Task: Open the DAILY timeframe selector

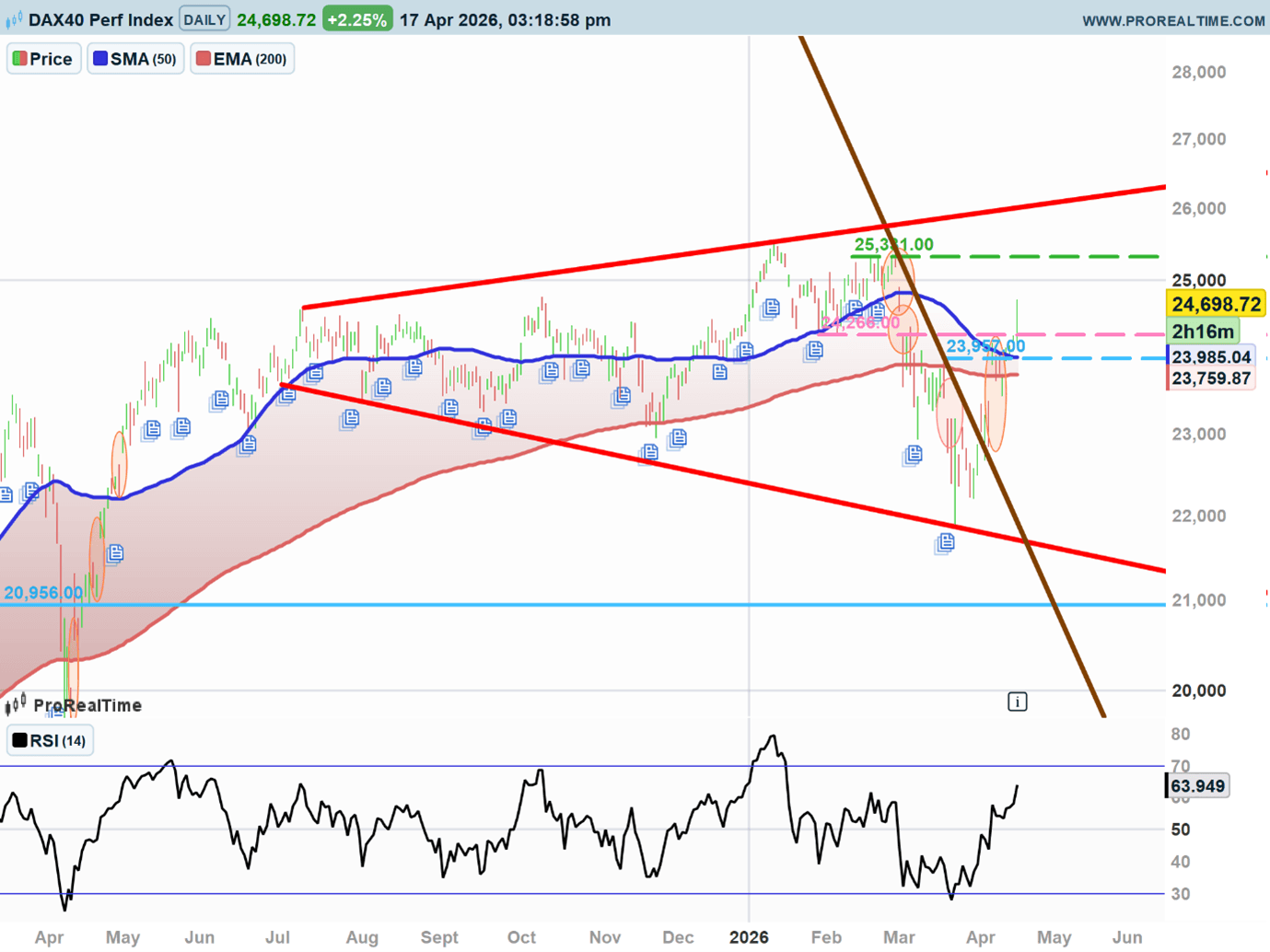Action: click(204, 19)
